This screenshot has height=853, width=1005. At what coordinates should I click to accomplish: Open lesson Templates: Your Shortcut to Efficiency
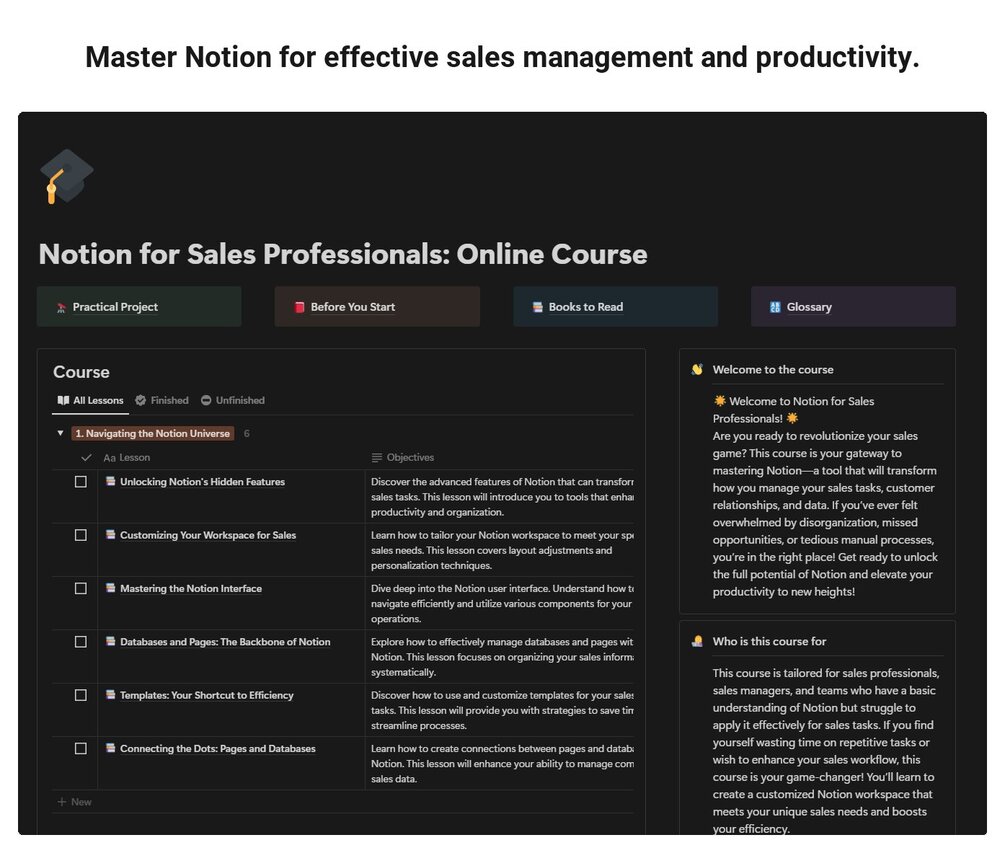[206, 695]
